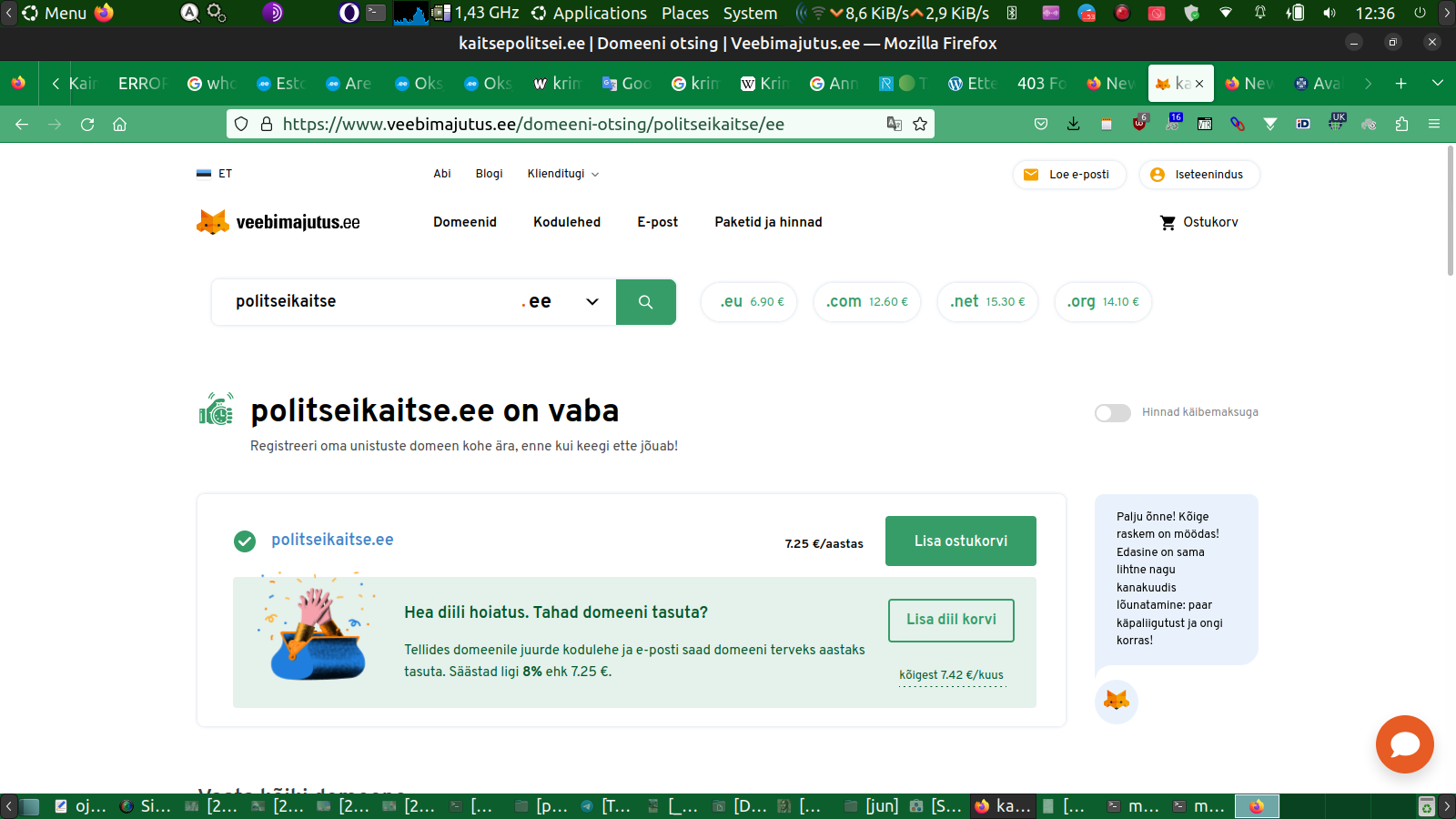Click the Firefox reload page icon
This screenshot has width=1456, height=819.
click(87, 124)
